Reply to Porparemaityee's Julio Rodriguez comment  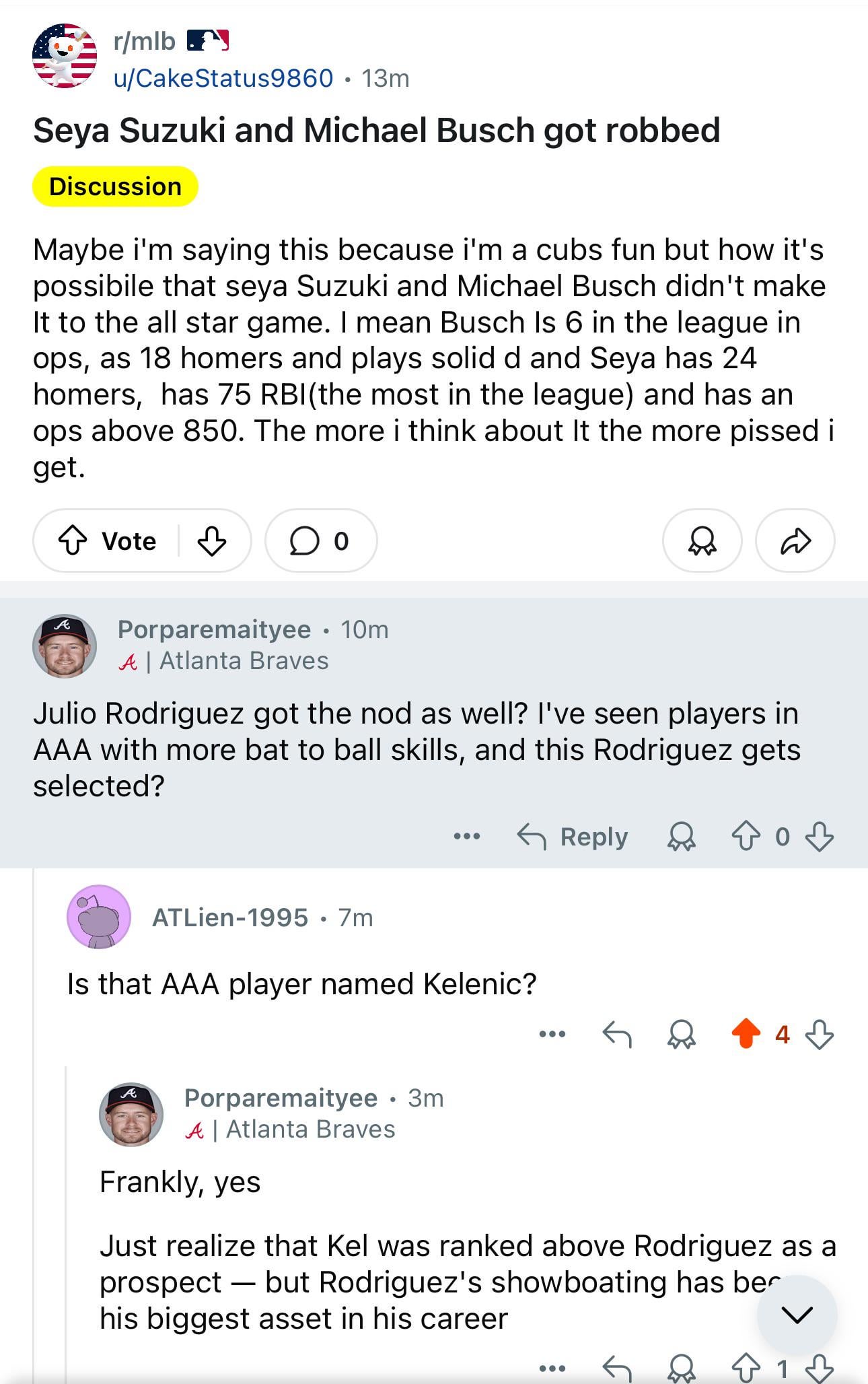573,837
